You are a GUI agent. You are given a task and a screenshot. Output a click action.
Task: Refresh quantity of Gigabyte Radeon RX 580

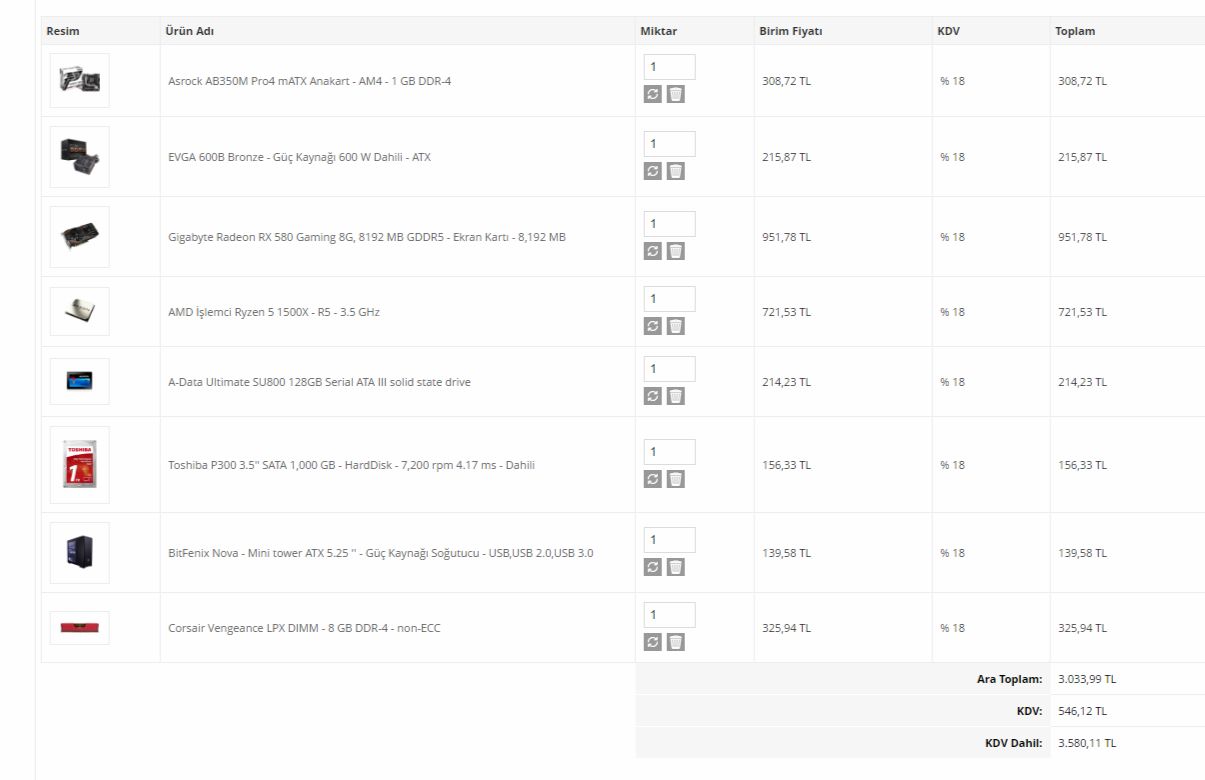click(x=653, y=251)
